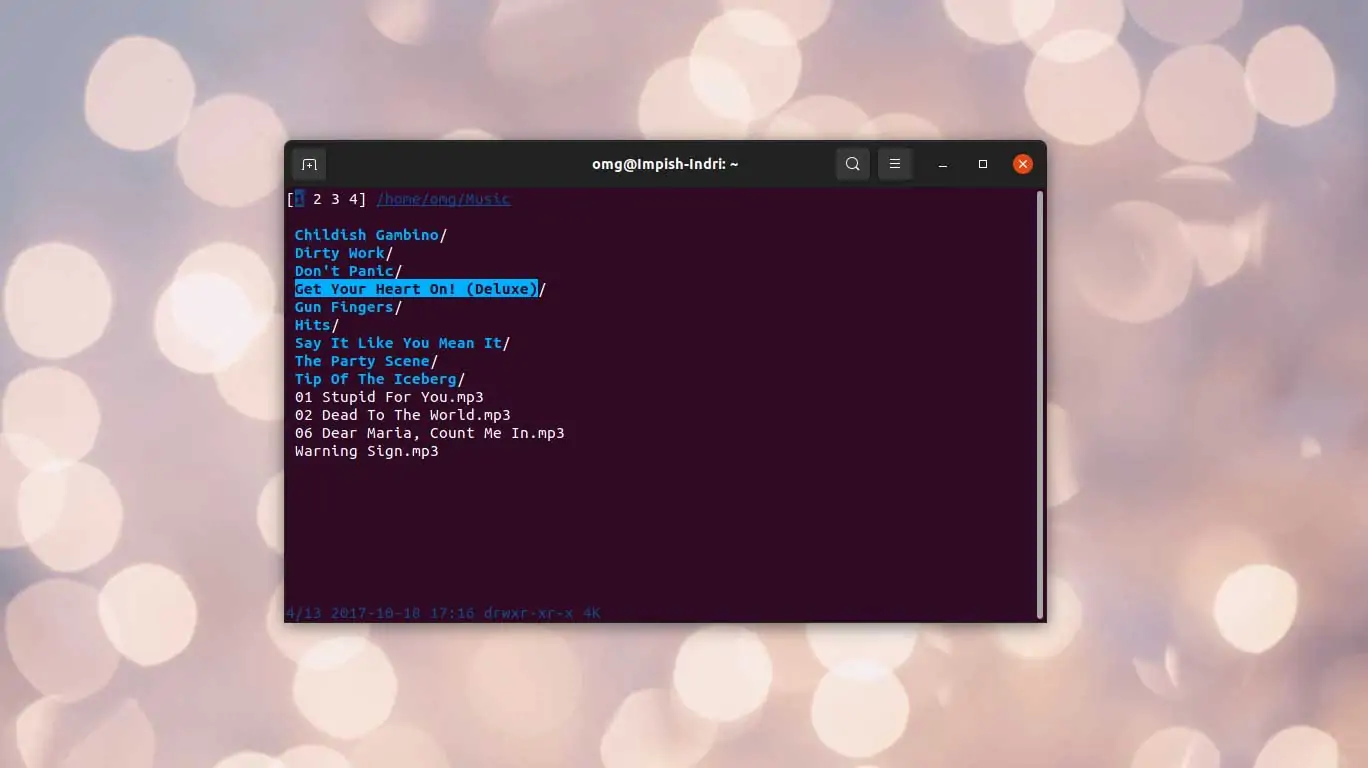Click the terminal title omg@Impish-Indri

(665, 164)
